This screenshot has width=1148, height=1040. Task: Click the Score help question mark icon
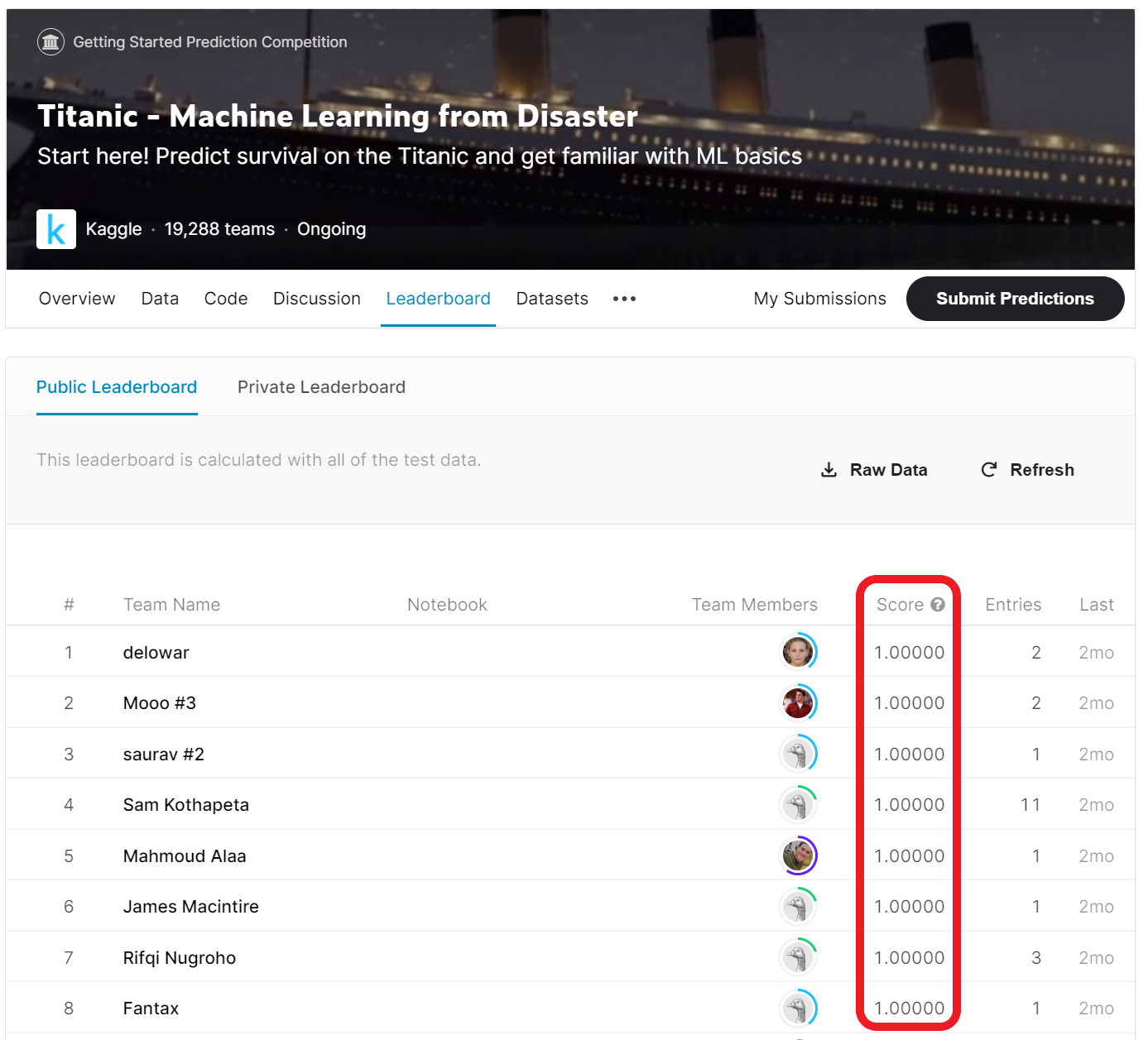[938, 605]
